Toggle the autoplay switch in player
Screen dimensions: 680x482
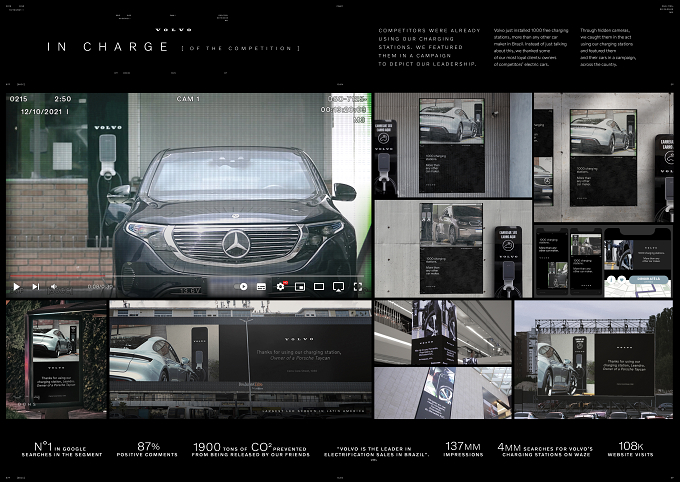coord(241,287)
